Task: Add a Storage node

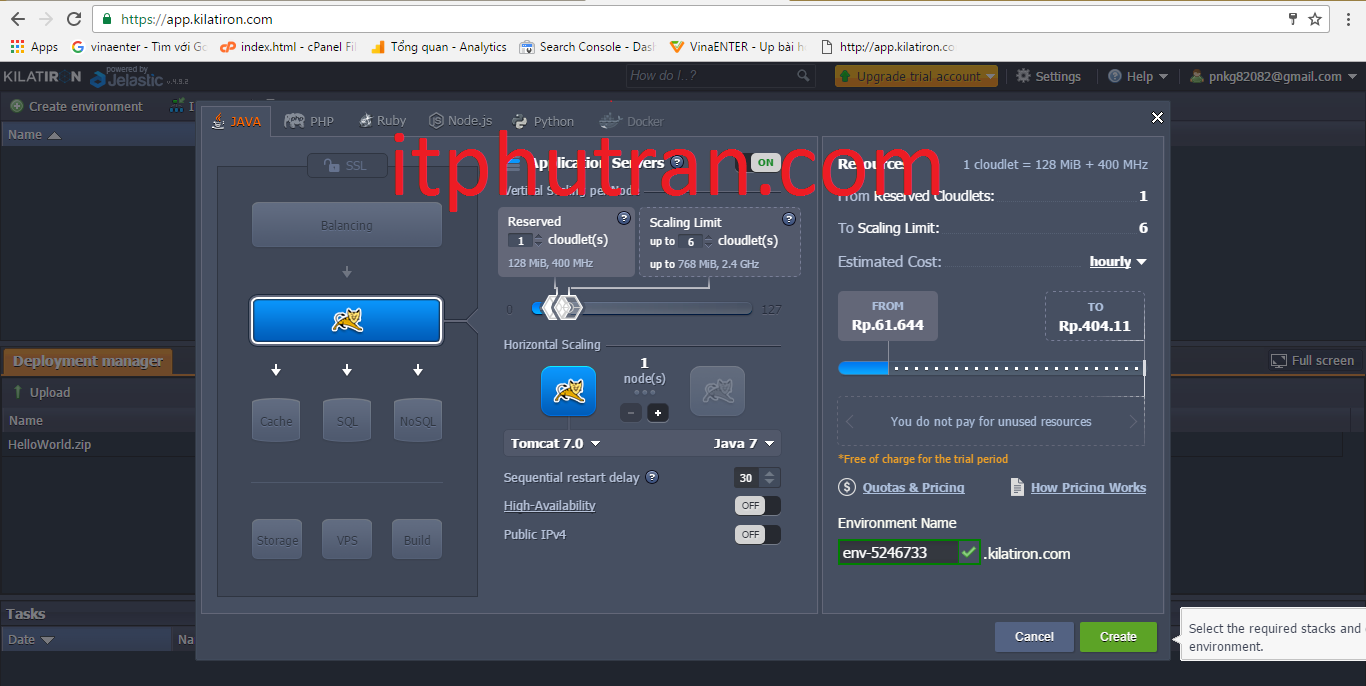Action: 277,539
